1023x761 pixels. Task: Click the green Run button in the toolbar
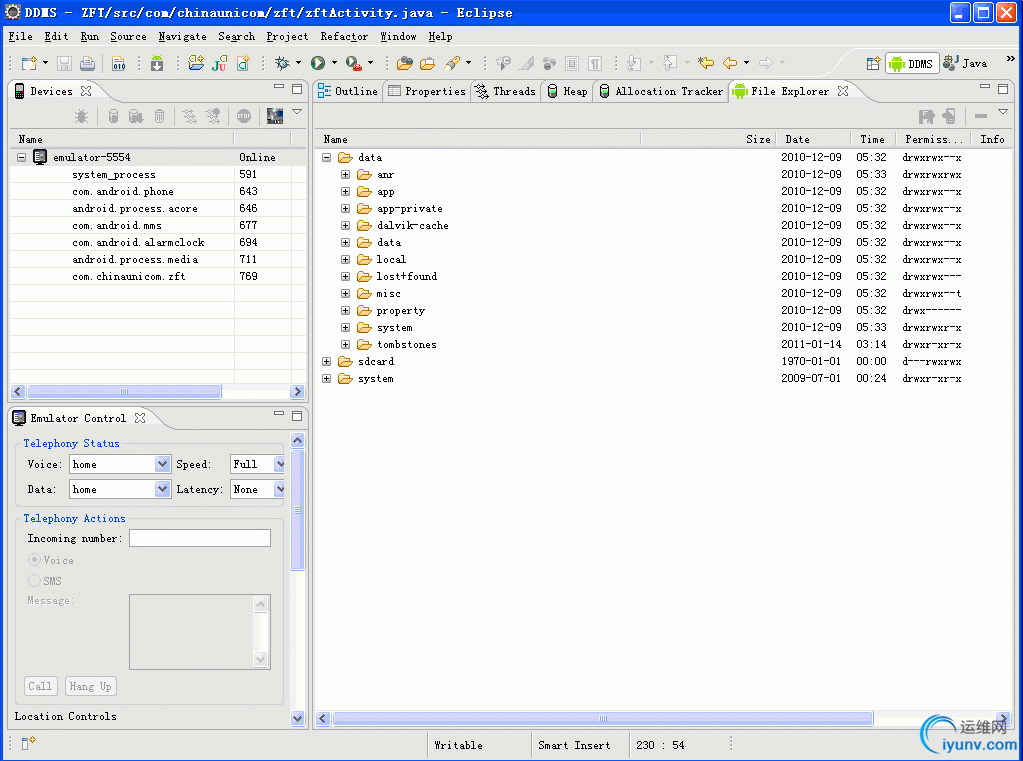pyautogui.click(x=318, y=63)
